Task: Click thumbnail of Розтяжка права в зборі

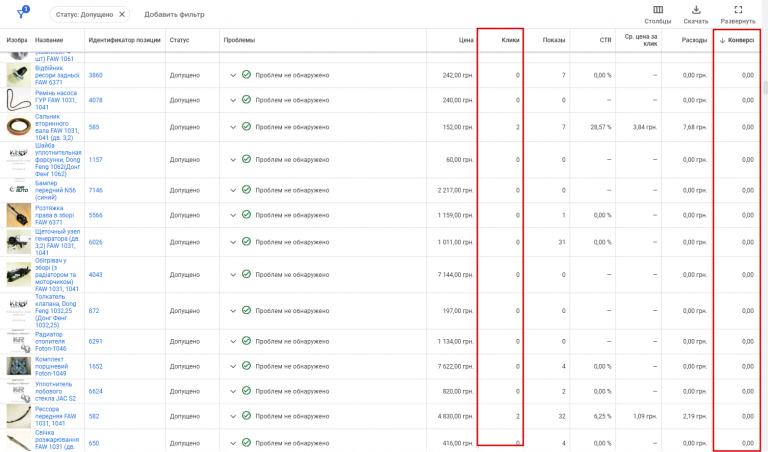Action: coord(19,215)
